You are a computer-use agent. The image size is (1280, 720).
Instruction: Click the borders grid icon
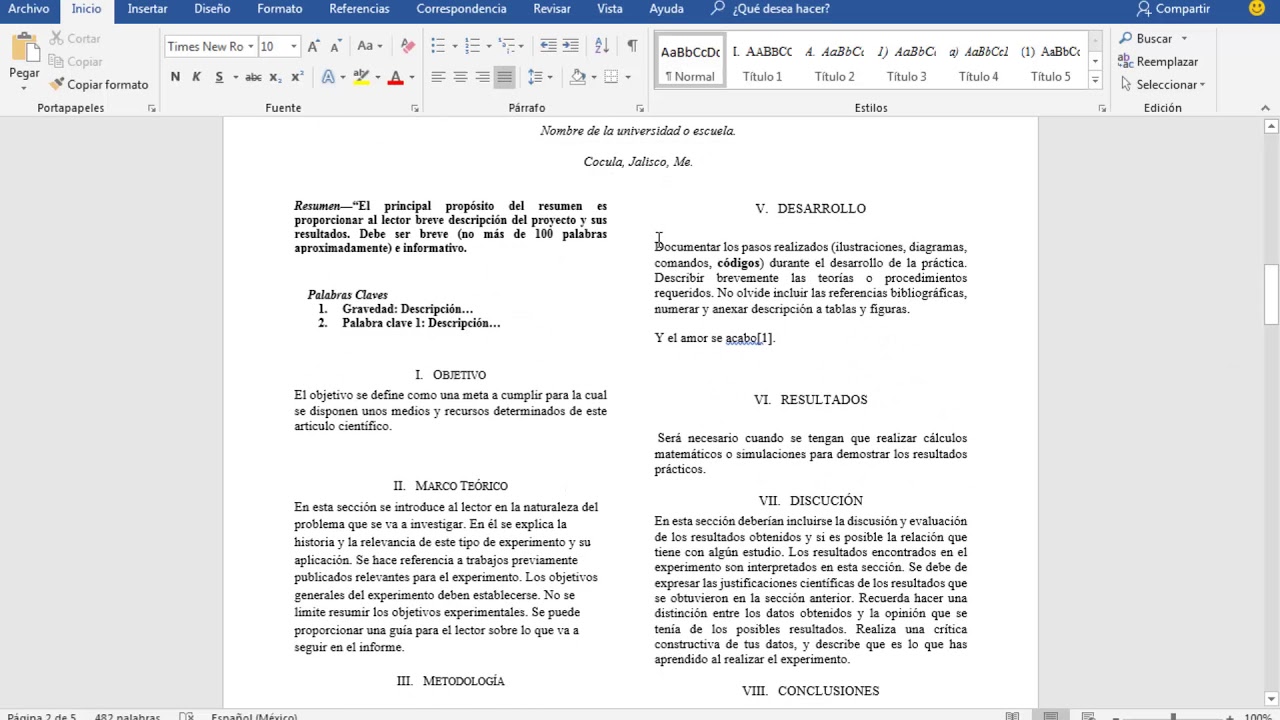click(x=611, y=77)
